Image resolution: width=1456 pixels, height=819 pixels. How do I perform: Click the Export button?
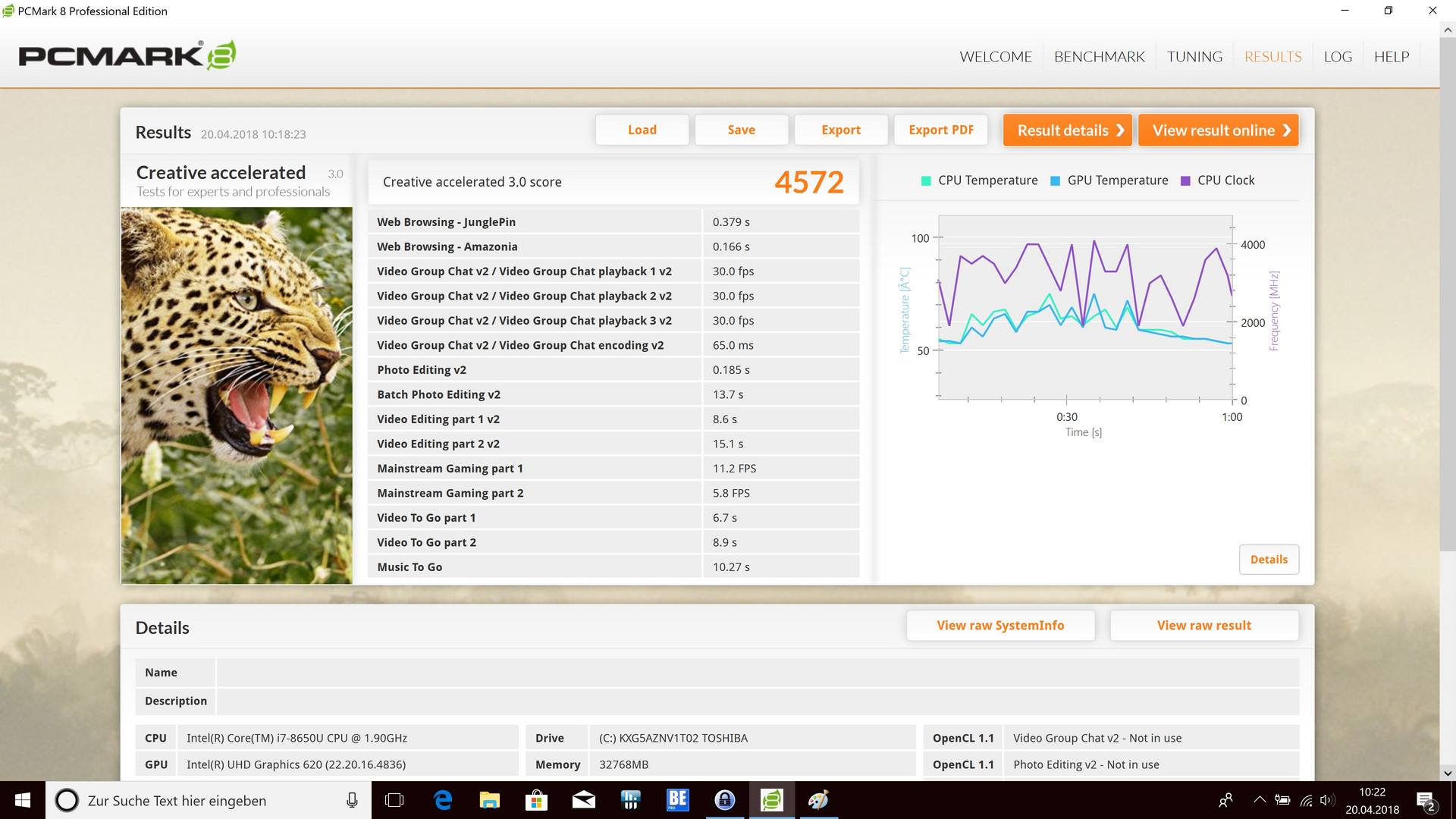pos(841,130)
